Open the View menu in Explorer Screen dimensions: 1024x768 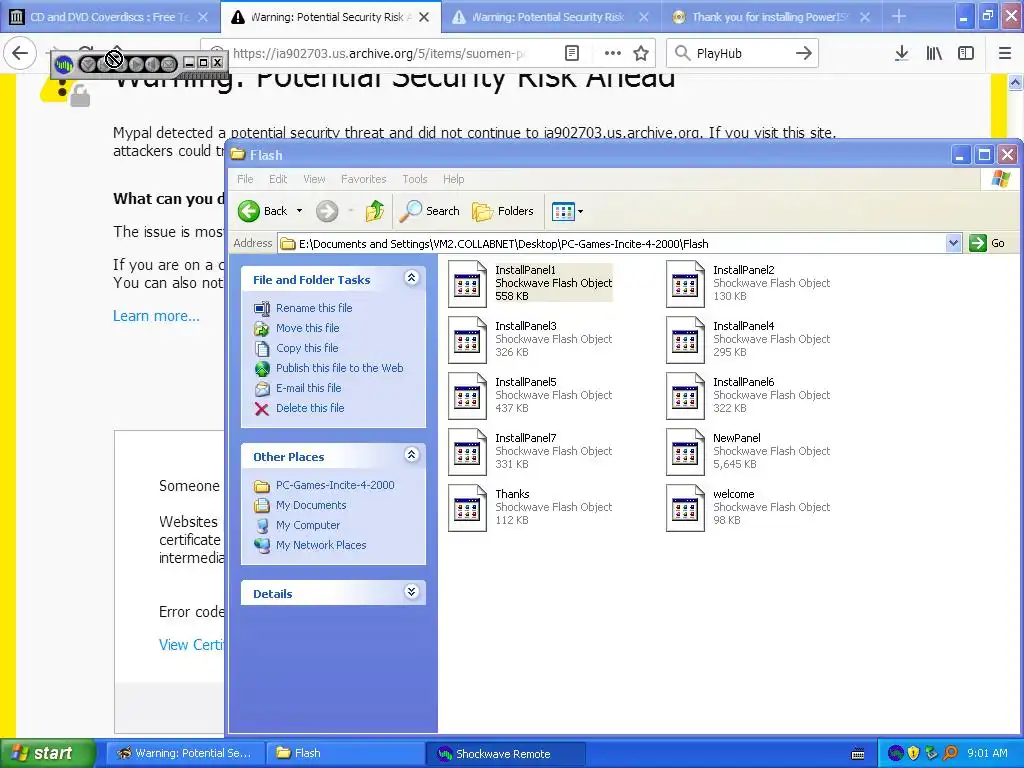pos(314,179)
